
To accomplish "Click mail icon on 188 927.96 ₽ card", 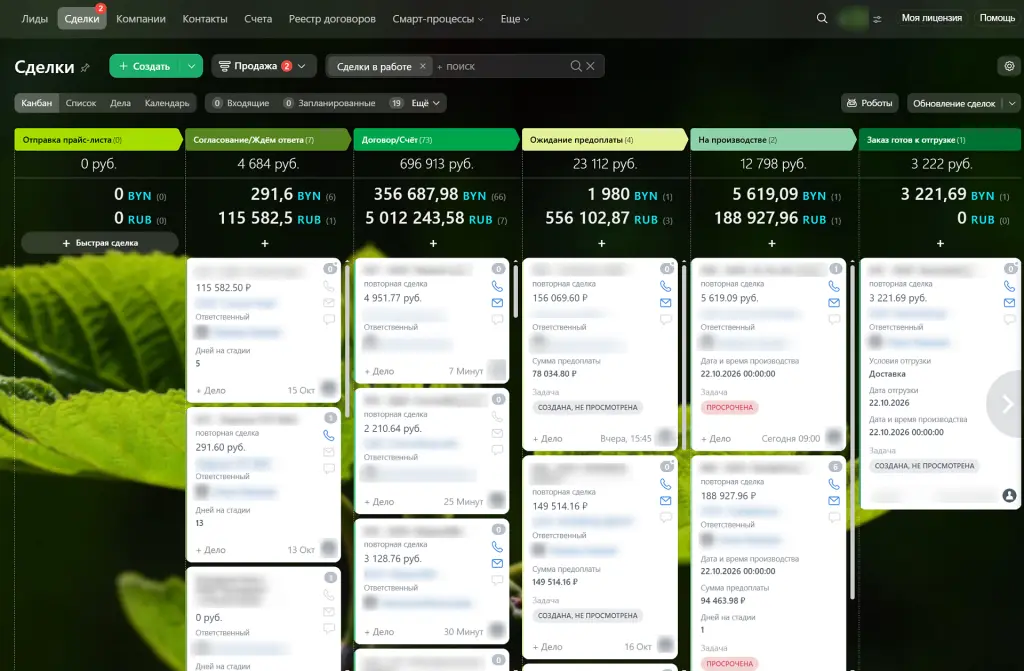I will click(x=834, y=500).
